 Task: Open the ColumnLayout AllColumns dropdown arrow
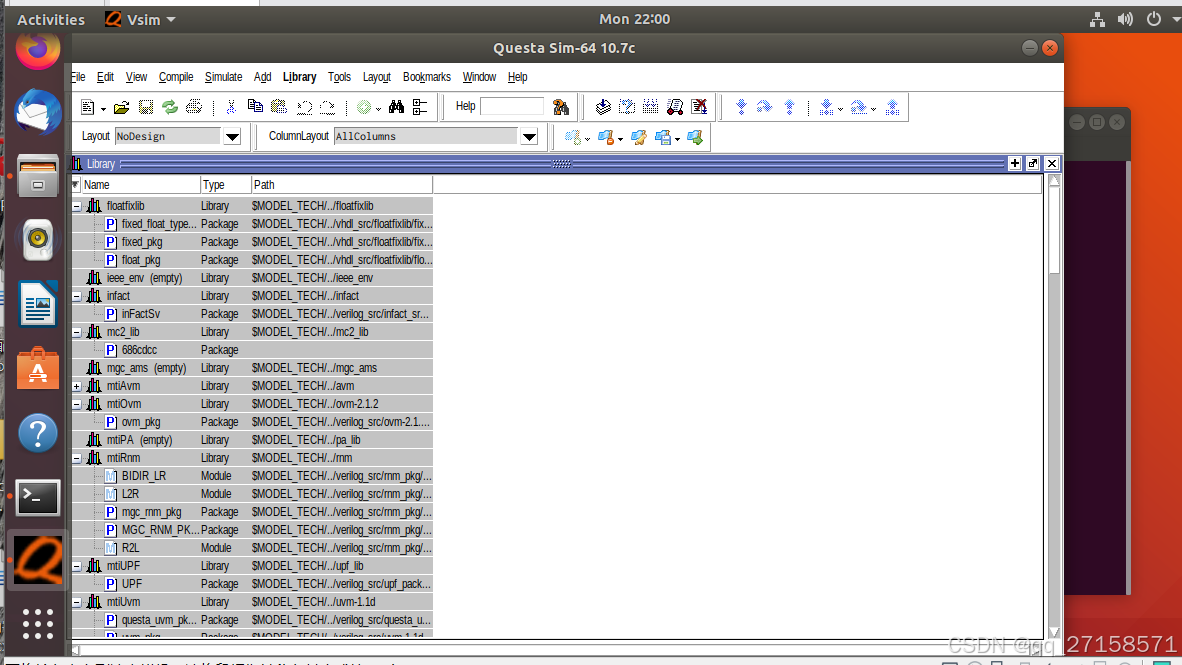point(529,136)
